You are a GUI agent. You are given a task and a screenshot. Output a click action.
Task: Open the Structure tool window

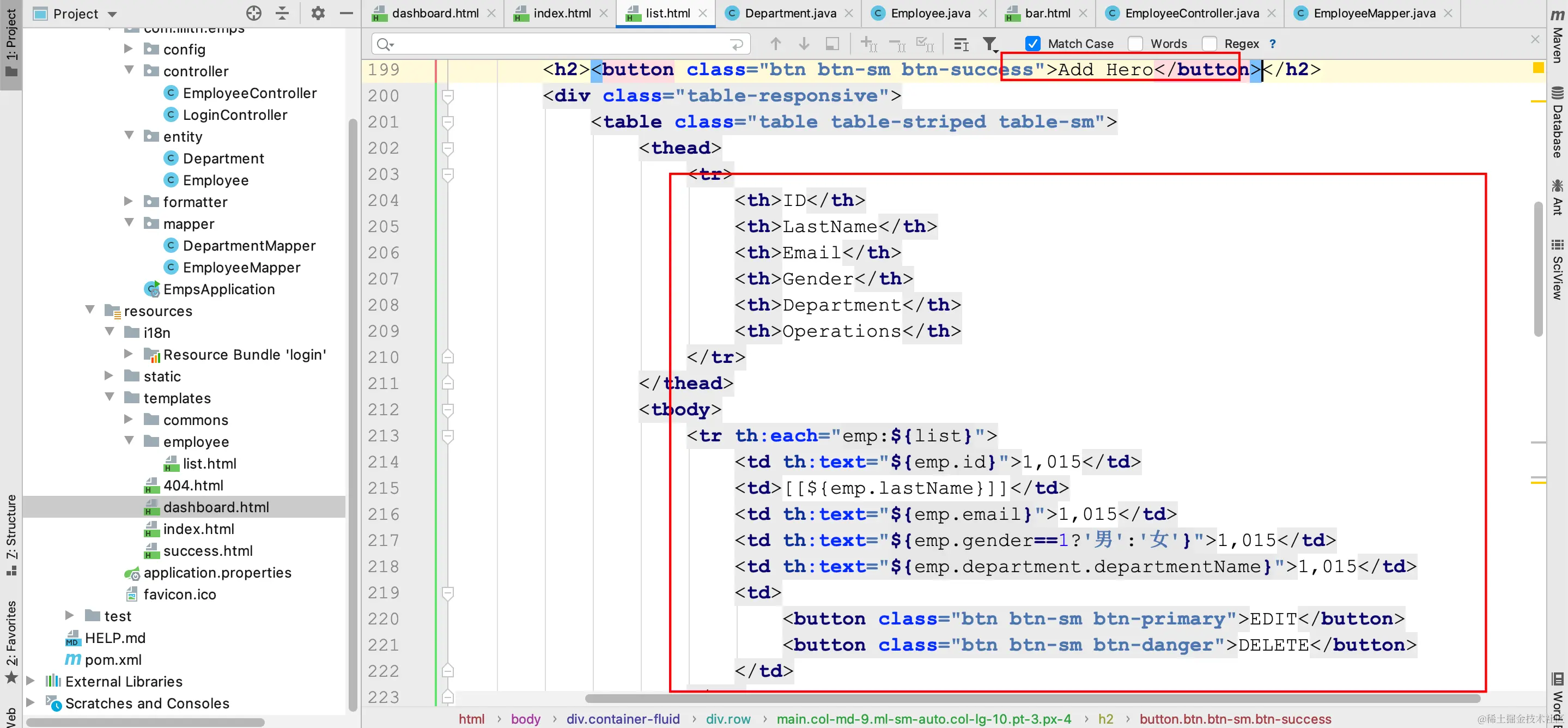(11, 535)
